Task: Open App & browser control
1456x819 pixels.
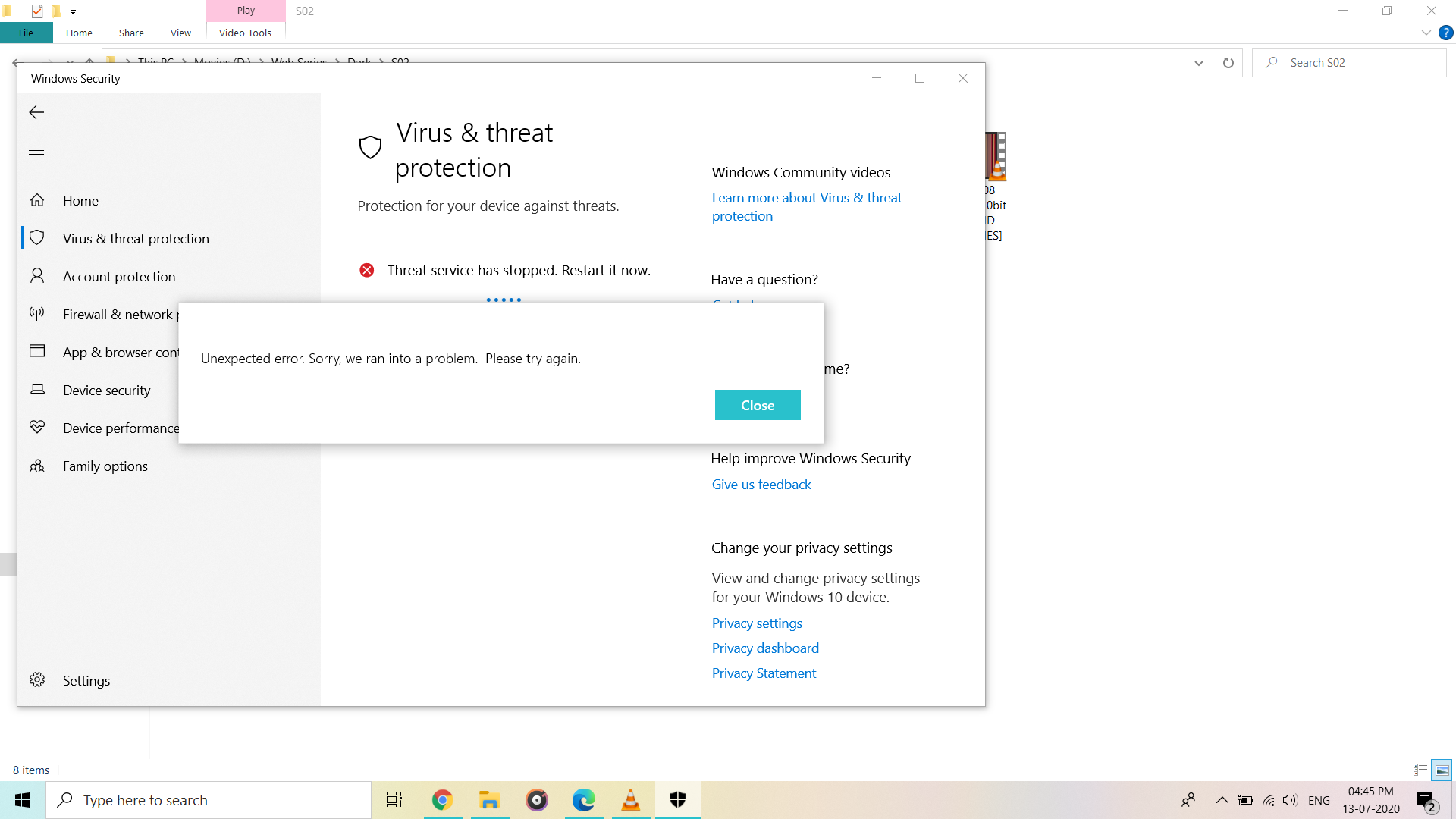Action: pyautogui.click(x=121, y=352)
